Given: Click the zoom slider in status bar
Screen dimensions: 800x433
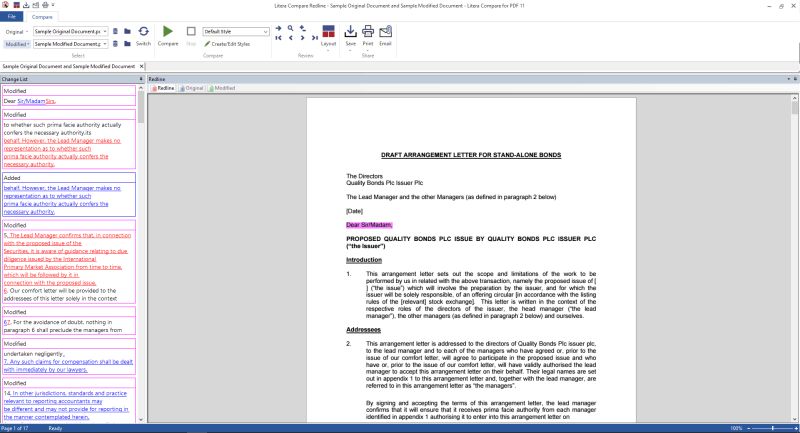Looking at the screenshot, I should 772,428.
